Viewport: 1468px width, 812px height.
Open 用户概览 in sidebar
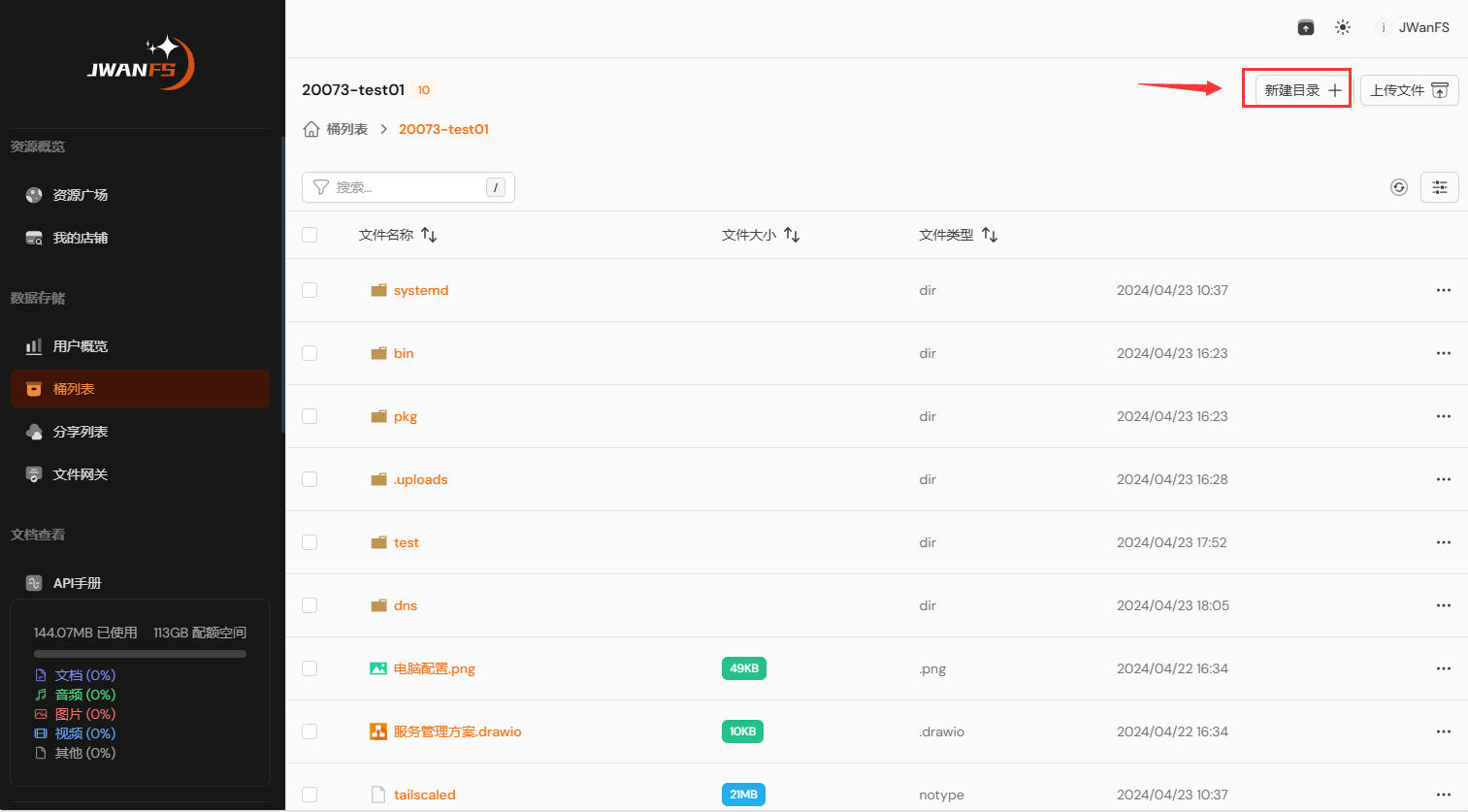(x=140, y=346)
